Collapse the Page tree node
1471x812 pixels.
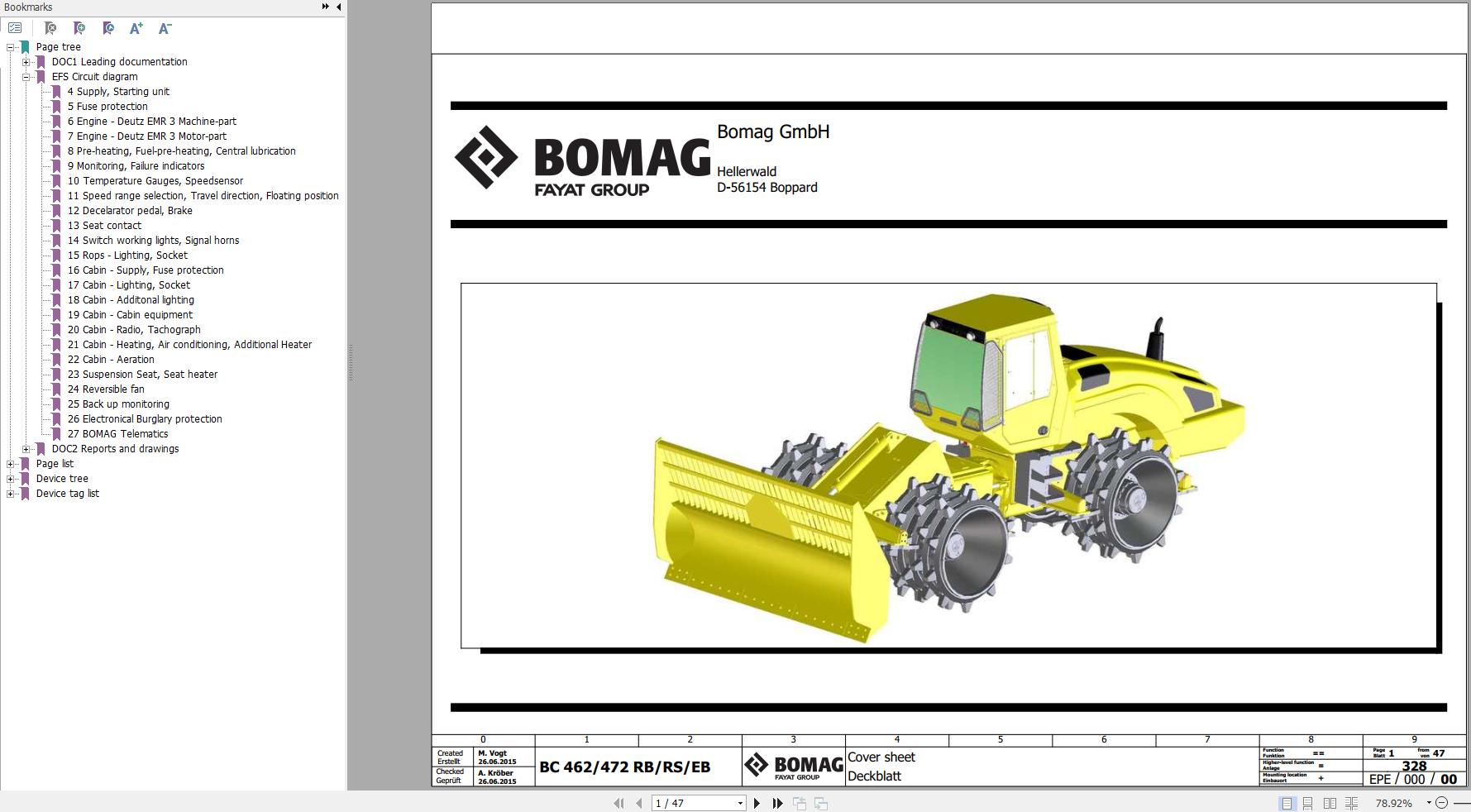(10, 47)
